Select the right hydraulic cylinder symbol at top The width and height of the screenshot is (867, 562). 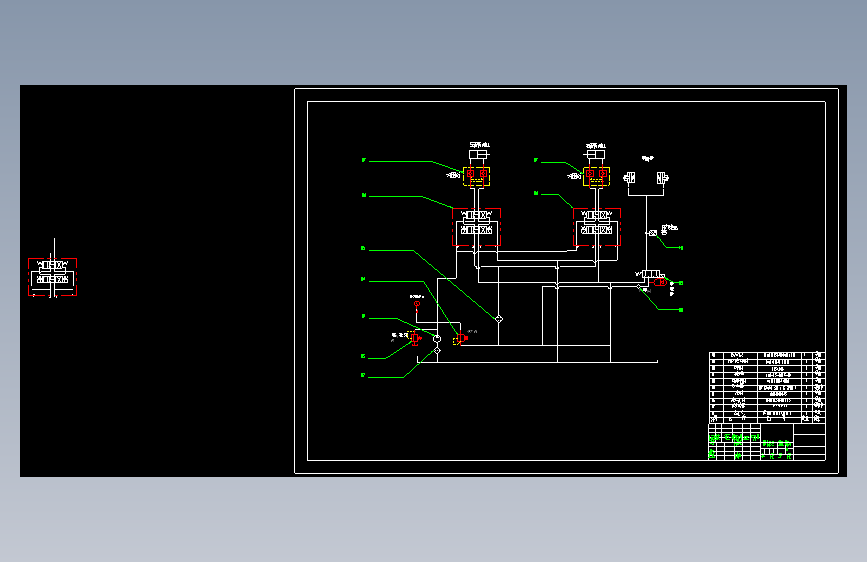(x=596, y=154)
